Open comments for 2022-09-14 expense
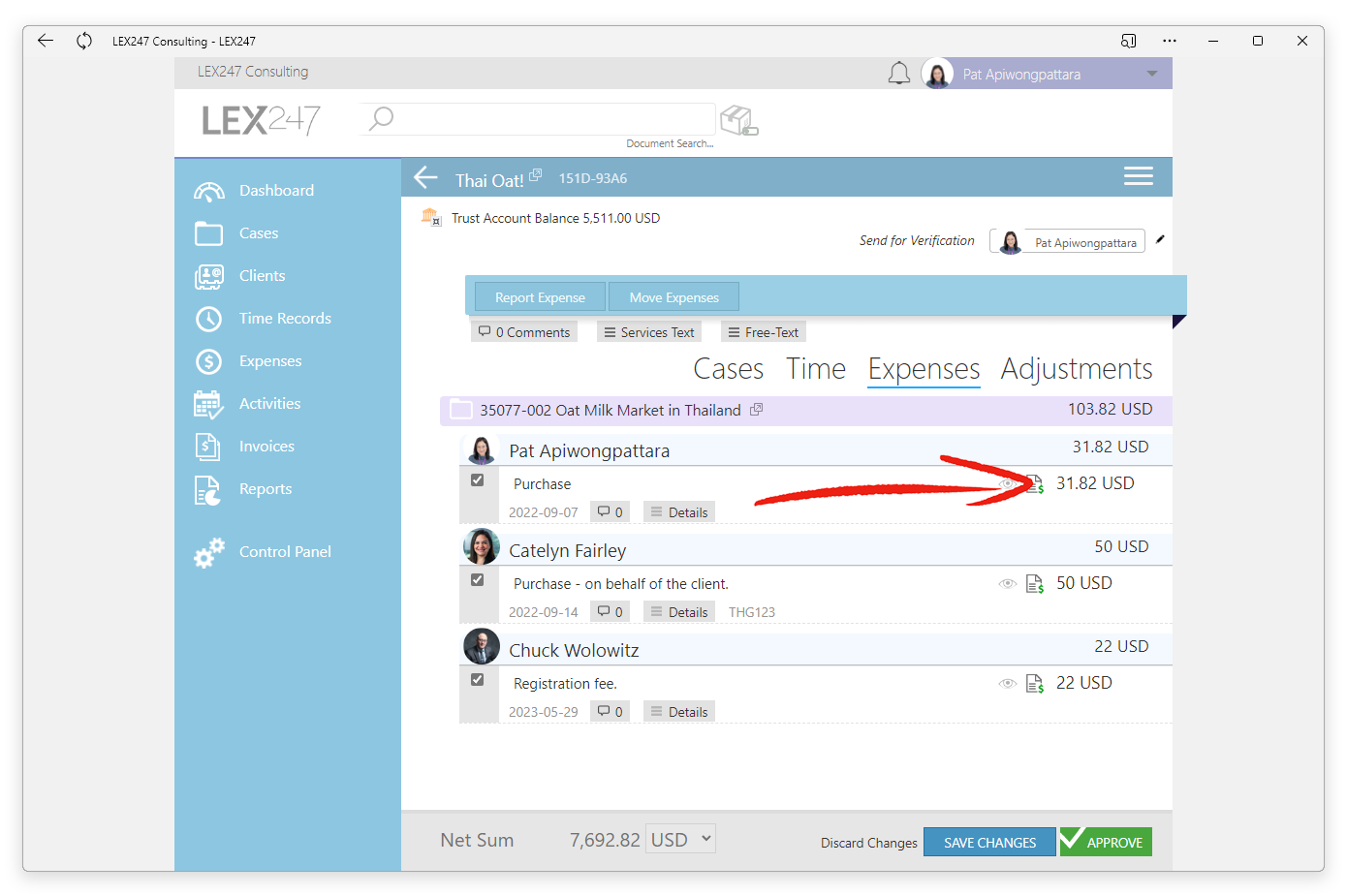The width and height of the screenshot is (1347, 896). click(x=611, y=612)
